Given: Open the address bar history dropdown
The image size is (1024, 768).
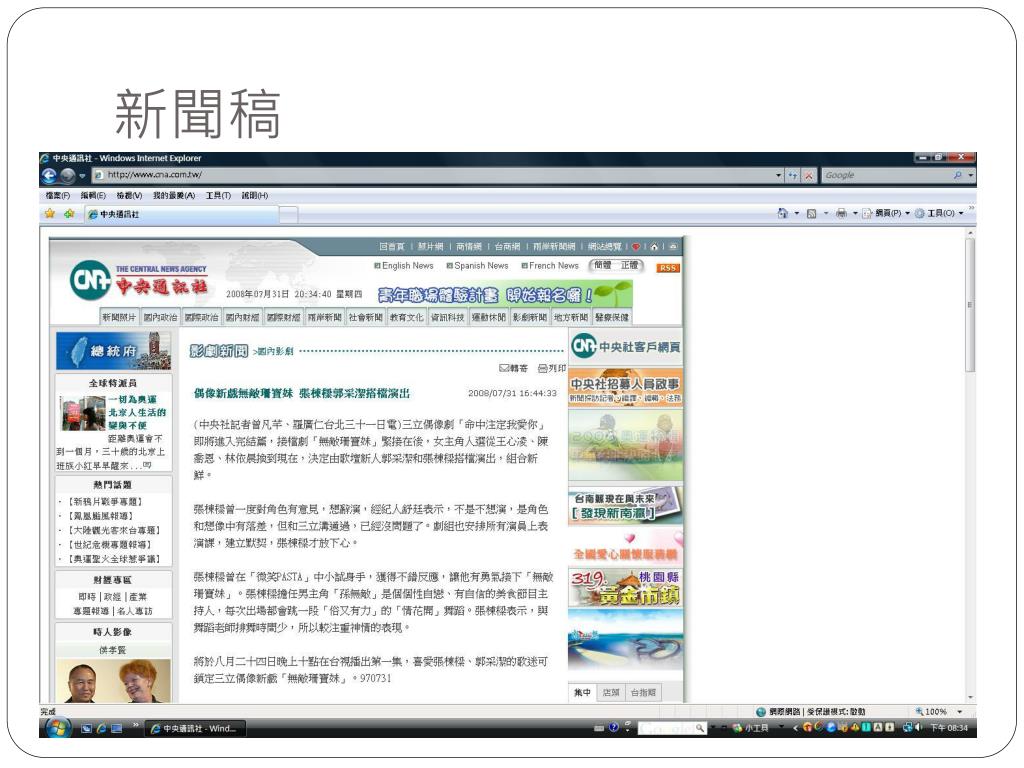Looking at the screenshot, I should click(x=778, y=175).
